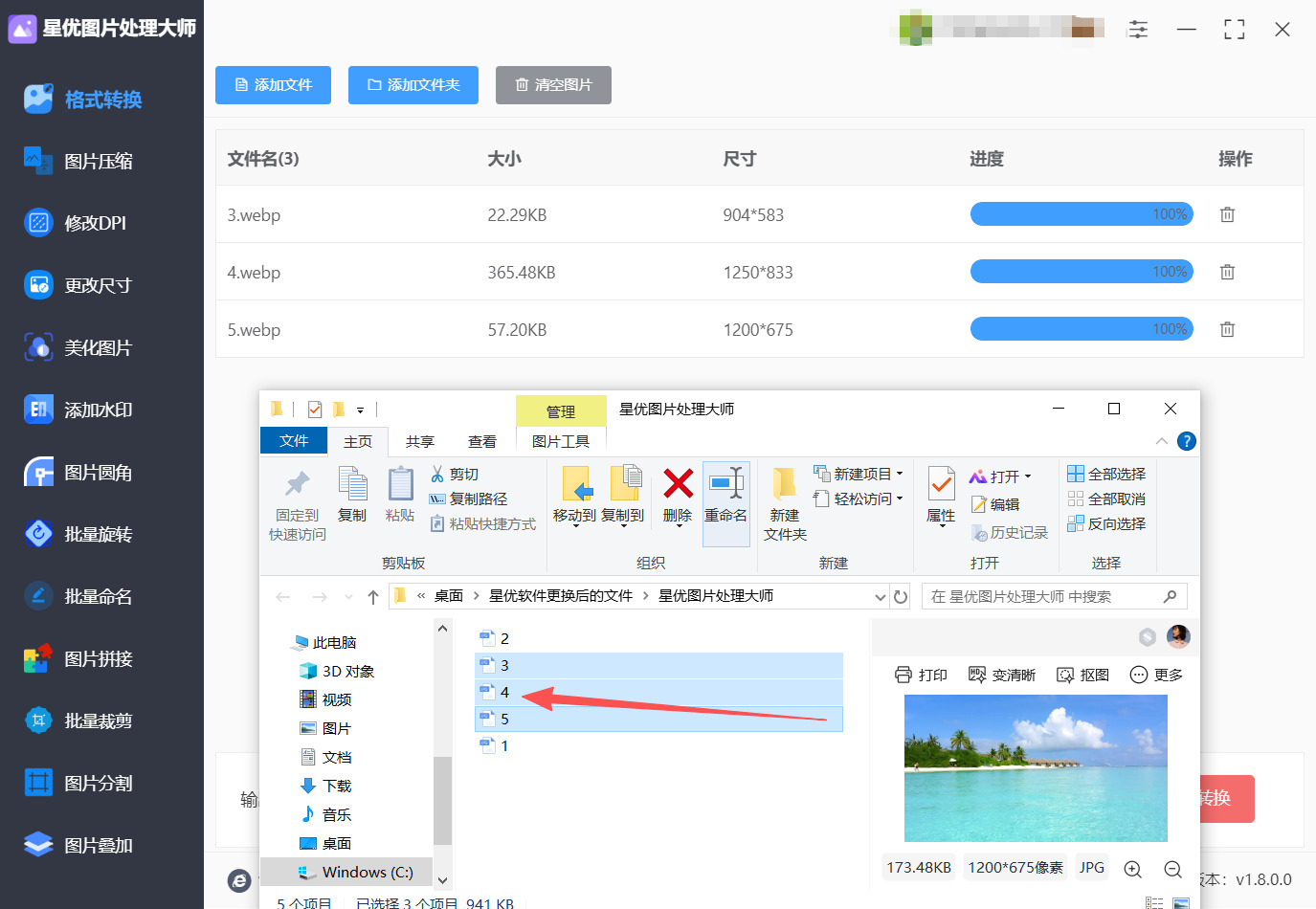Viewport: 1316px width, 909px height.
Task: Open 更多 options in preview pane
Action: tap(1156, 675)
